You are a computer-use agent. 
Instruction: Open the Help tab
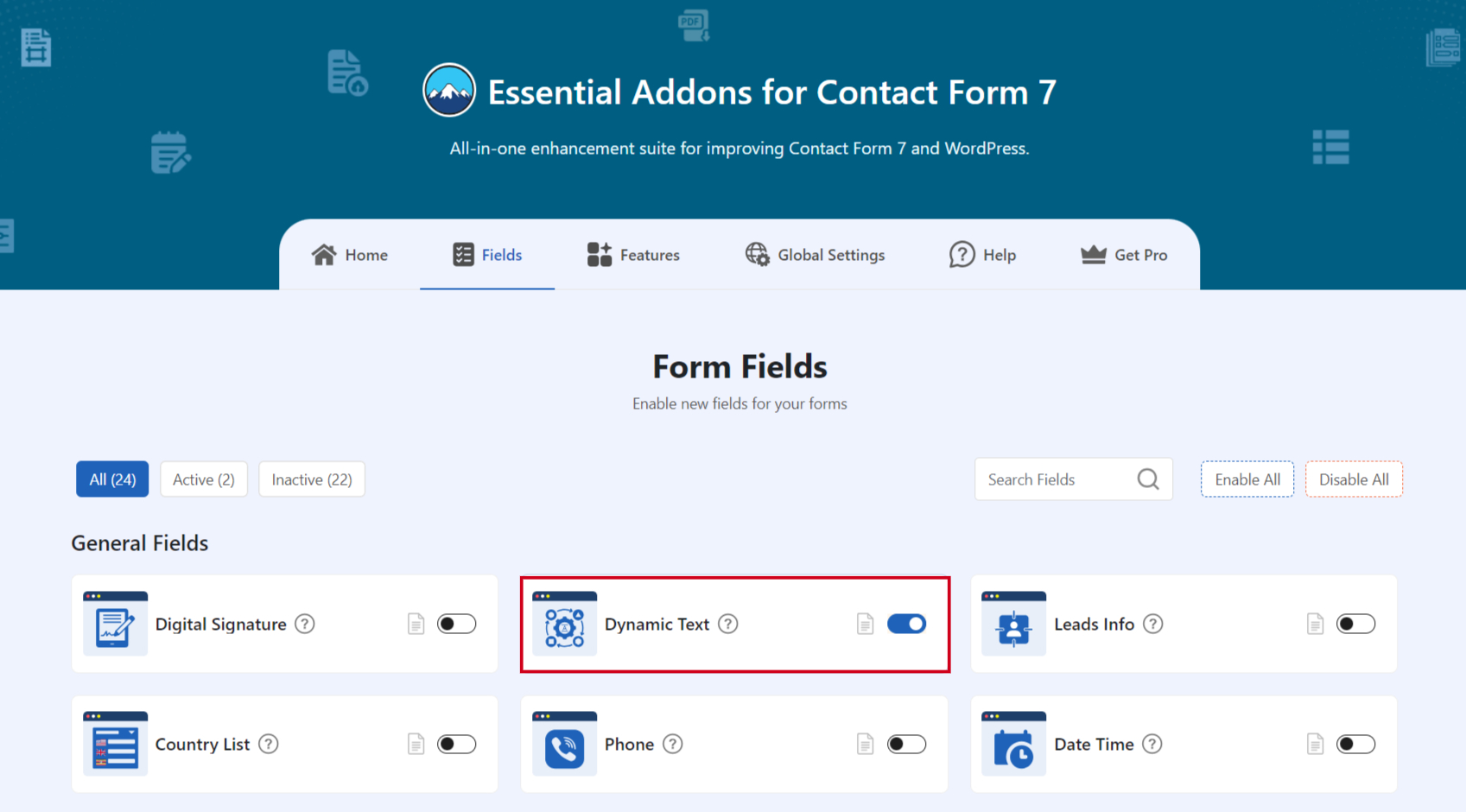tap(982, 255)
